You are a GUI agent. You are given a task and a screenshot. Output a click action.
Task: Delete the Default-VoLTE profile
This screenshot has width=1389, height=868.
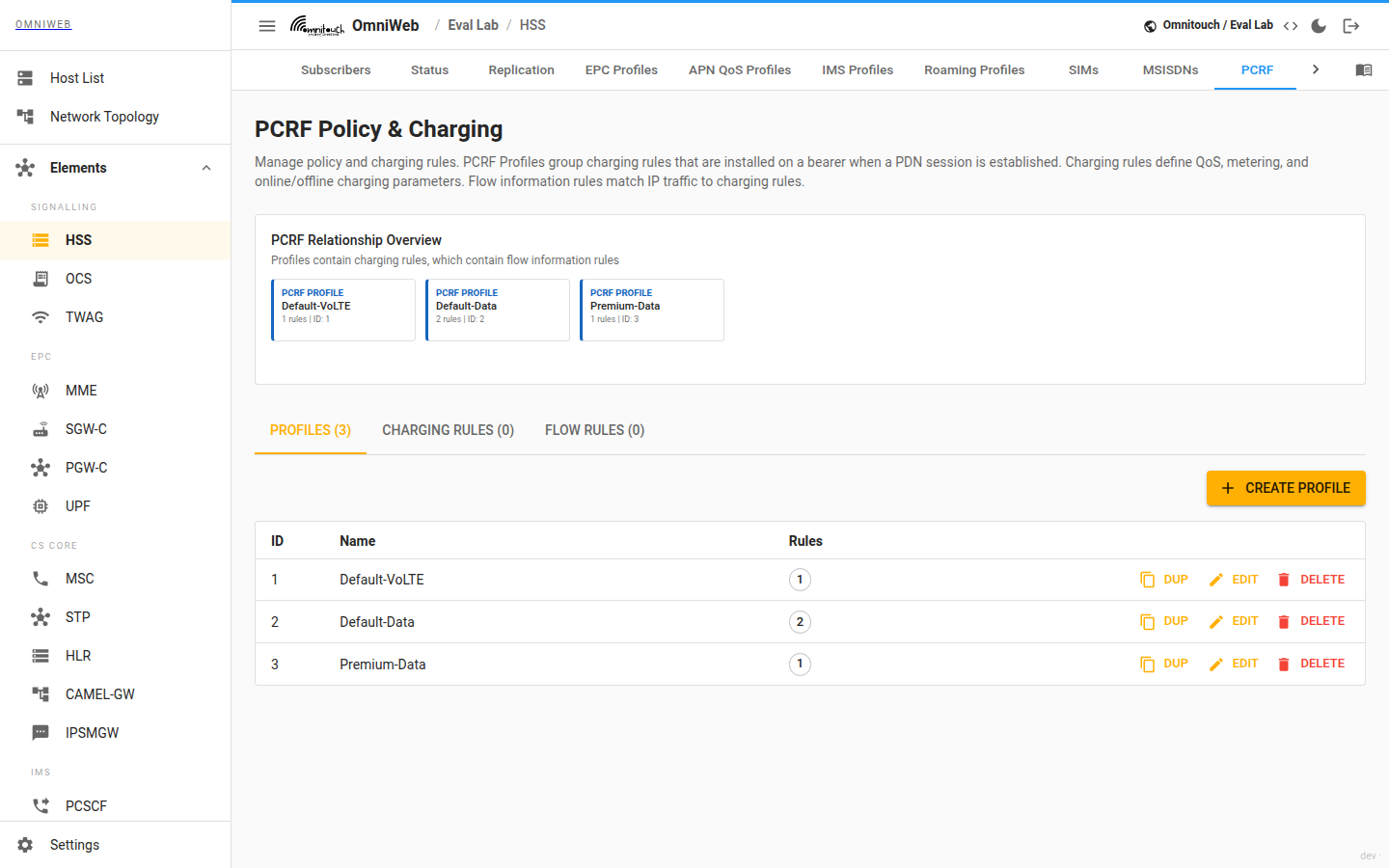click(x=1311, y=580)
